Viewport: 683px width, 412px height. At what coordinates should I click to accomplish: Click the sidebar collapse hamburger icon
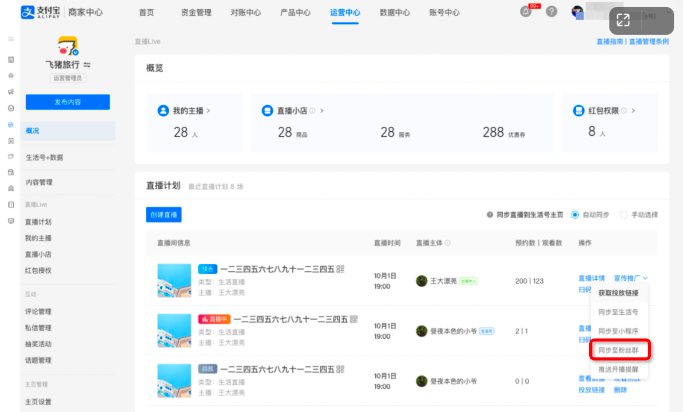click(12, 41)
